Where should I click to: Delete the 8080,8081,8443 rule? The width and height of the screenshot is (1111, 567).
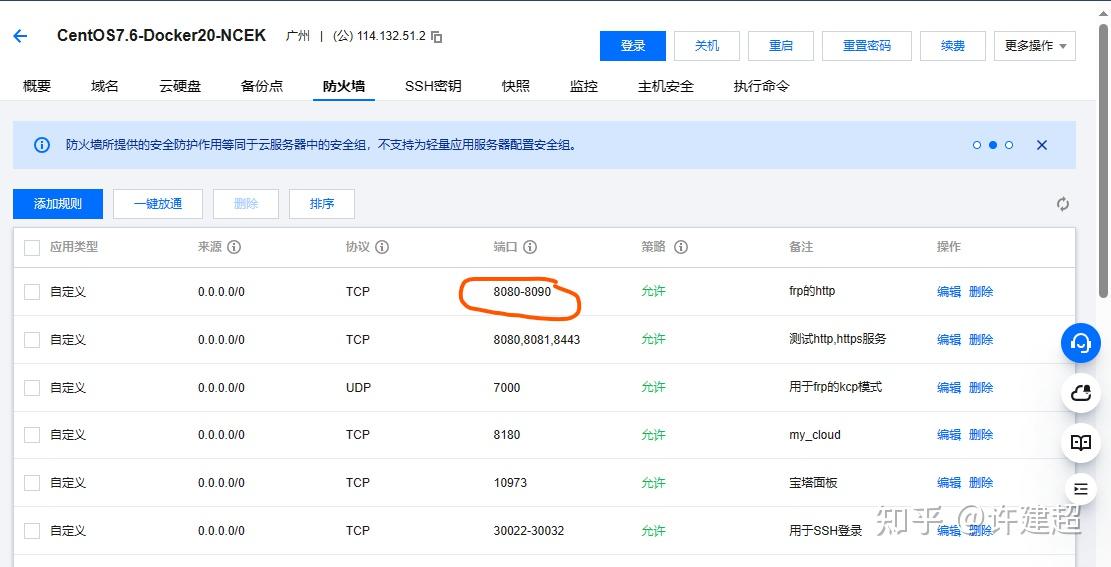pyautogui.click(x=981, y=339)
